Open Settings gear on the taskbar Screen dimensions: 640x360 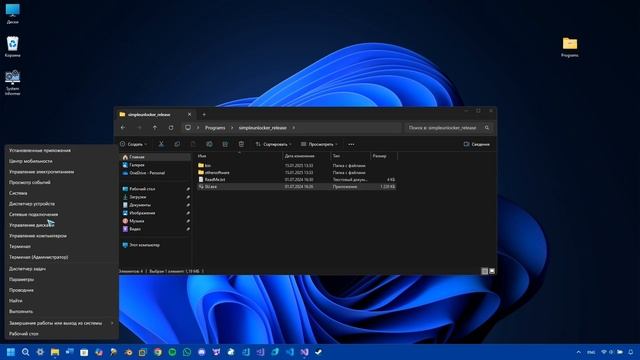click(40, 352)
